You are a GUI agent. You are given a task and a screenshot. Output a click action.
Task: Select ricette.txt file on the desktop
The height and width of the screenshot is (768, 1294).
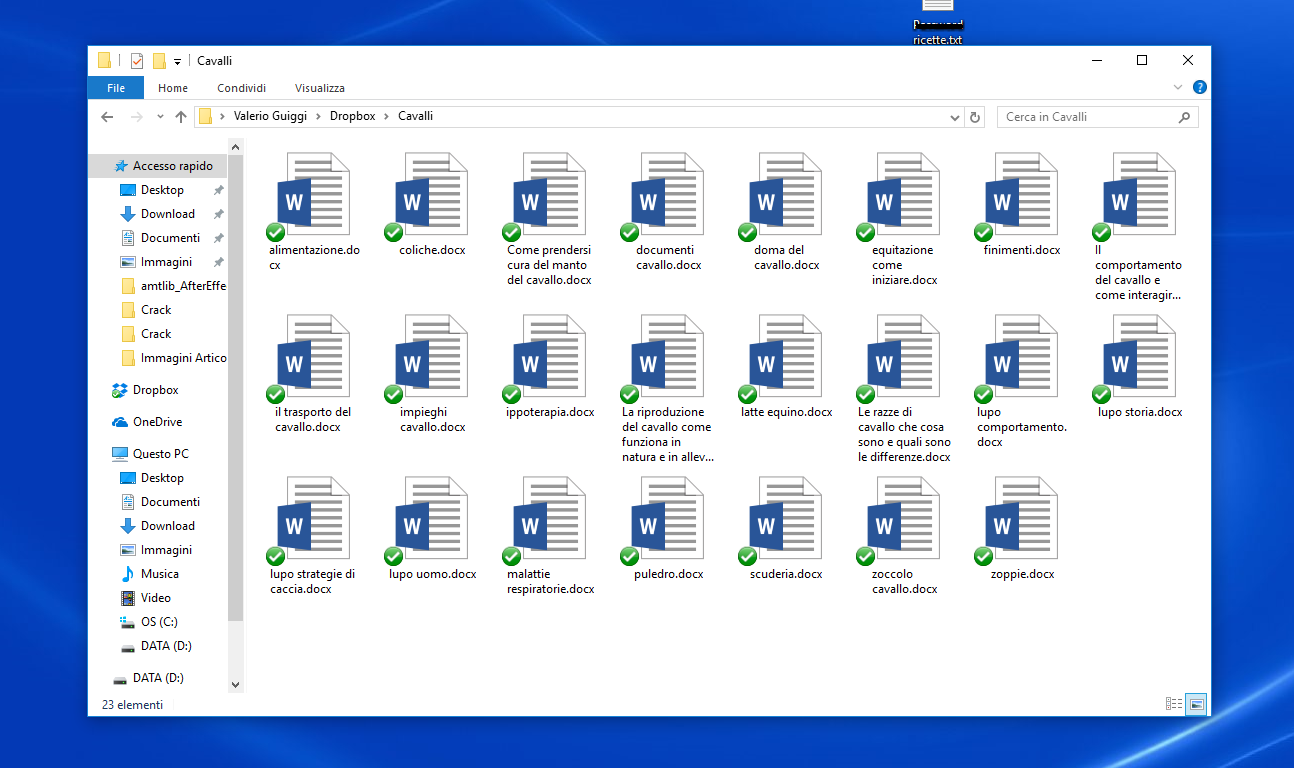(938, 22)
